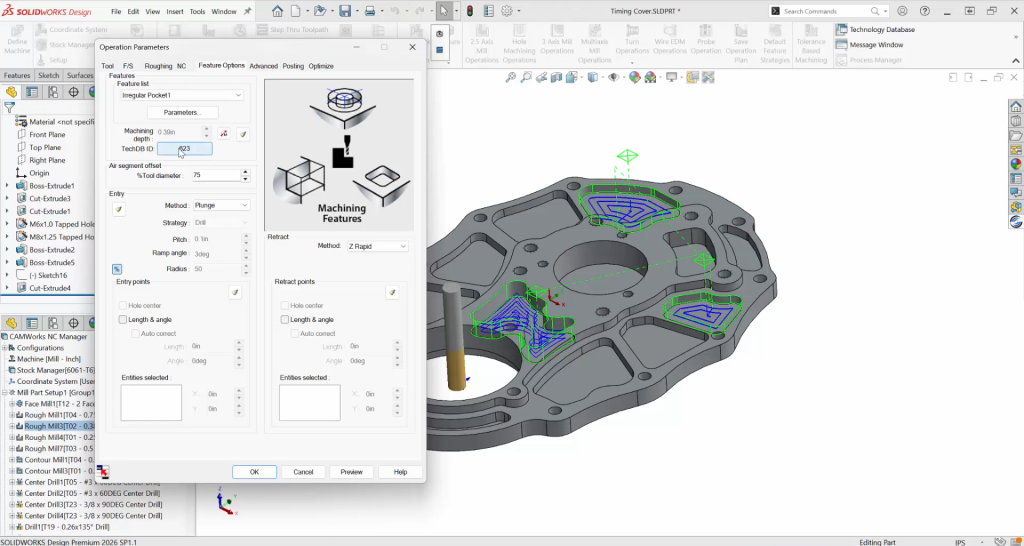This screenshot has height=546, width=1024.
Task: Open the Insert menu
Action: click(175, 12)
